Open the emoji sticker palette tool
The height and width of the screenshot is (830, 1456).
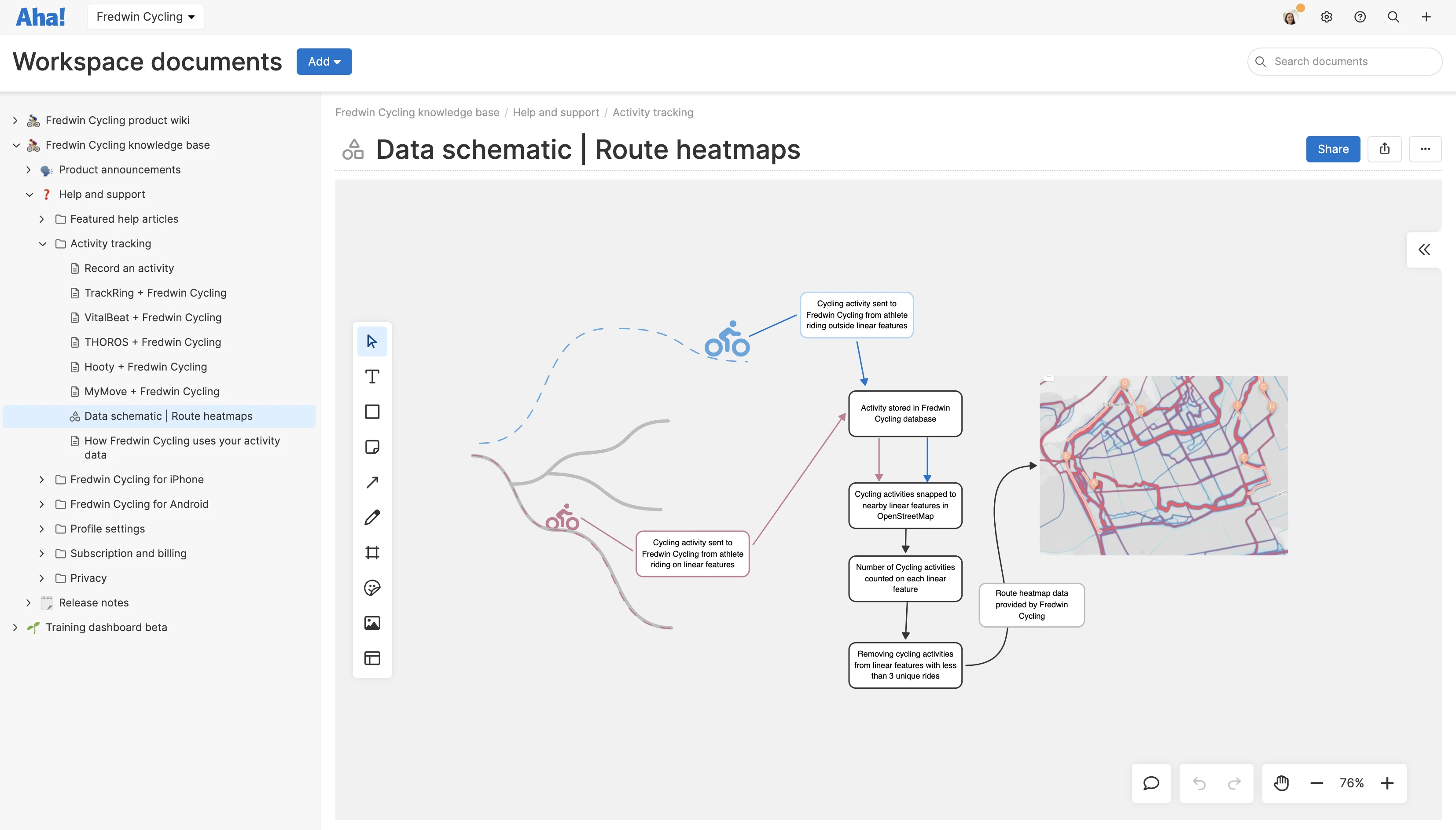[371, 588]
